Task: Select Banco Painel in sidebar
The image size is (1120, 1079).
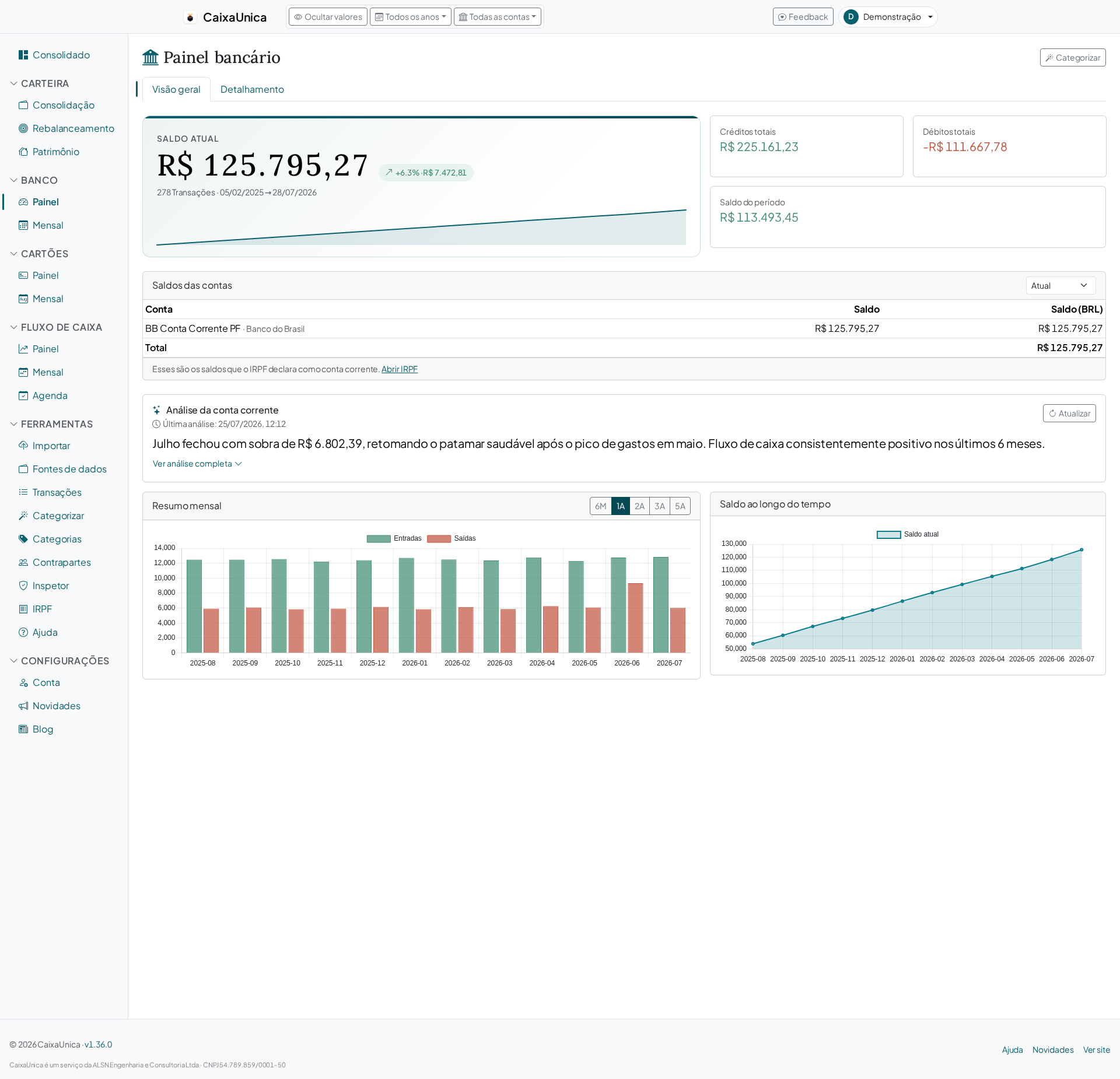Action: click(x=45, y=202)
